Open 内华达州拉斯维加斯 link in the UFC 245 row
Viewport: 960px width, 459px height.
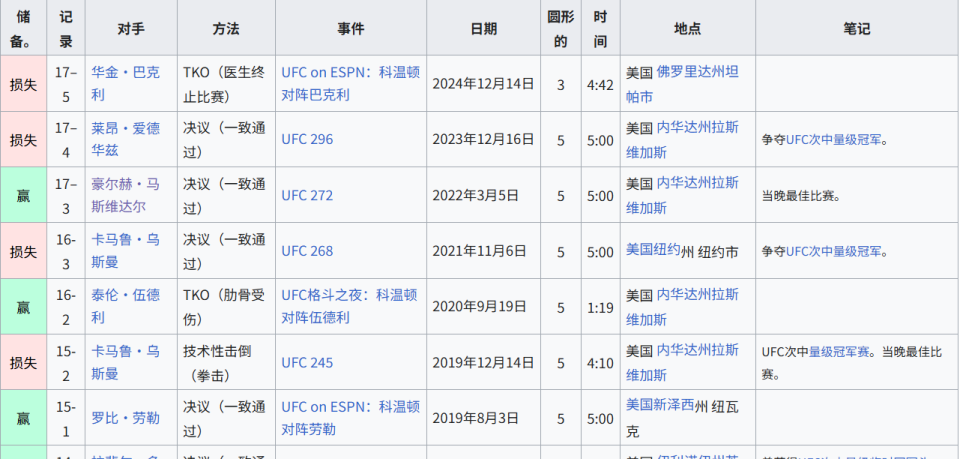[682, 362]
